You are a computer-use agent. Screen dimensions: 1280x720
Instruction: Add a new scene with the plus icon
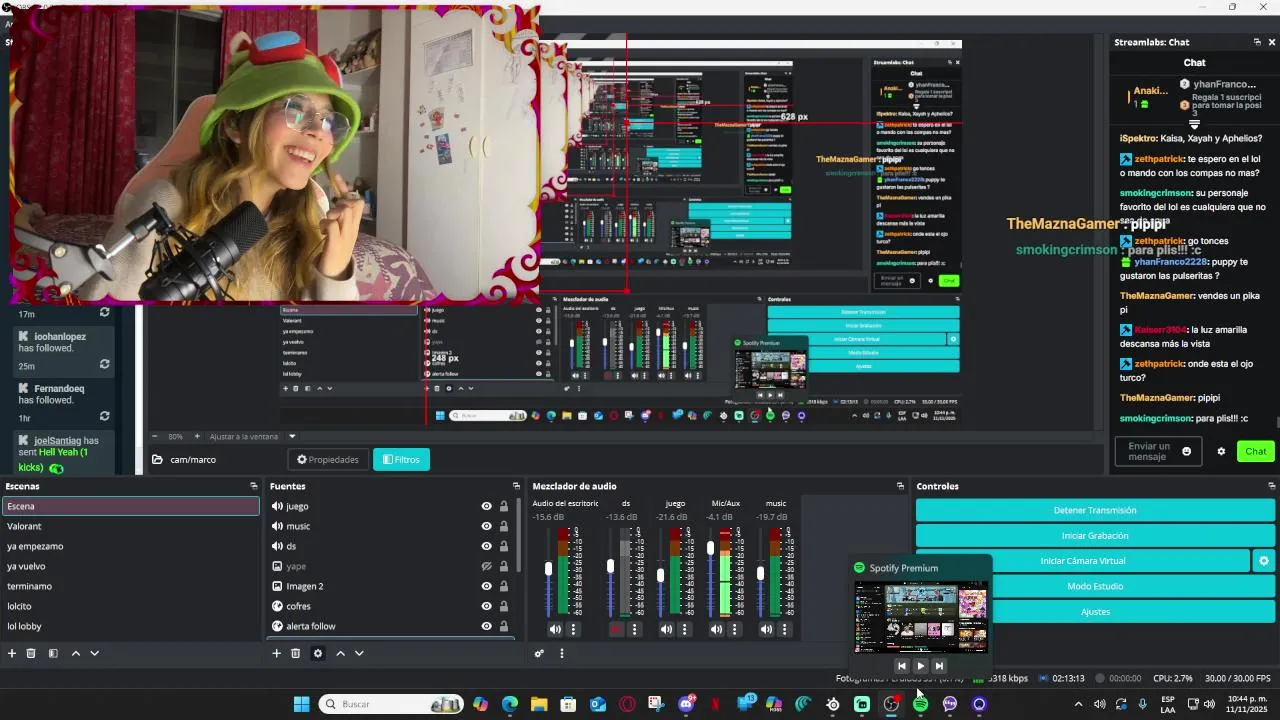click(x=12, y=653)
